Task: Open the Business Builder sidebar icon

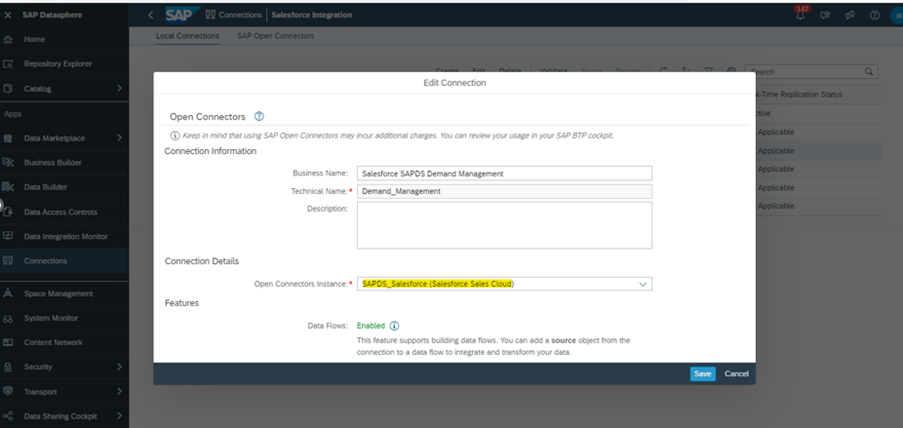Action: coord(8,162)
